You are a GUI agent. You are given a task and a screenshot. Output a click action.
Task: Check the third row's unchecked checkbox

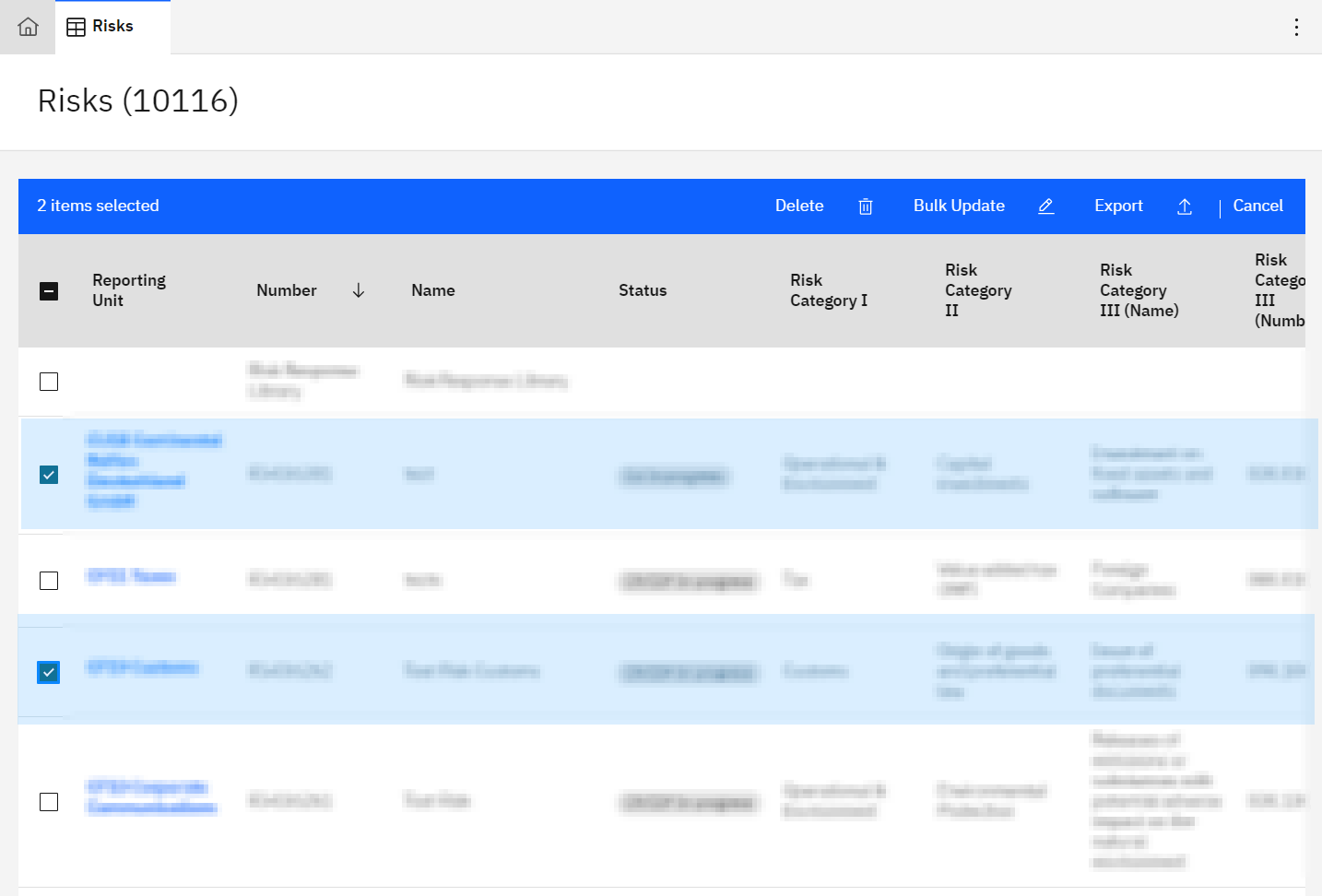click(49, 581)
